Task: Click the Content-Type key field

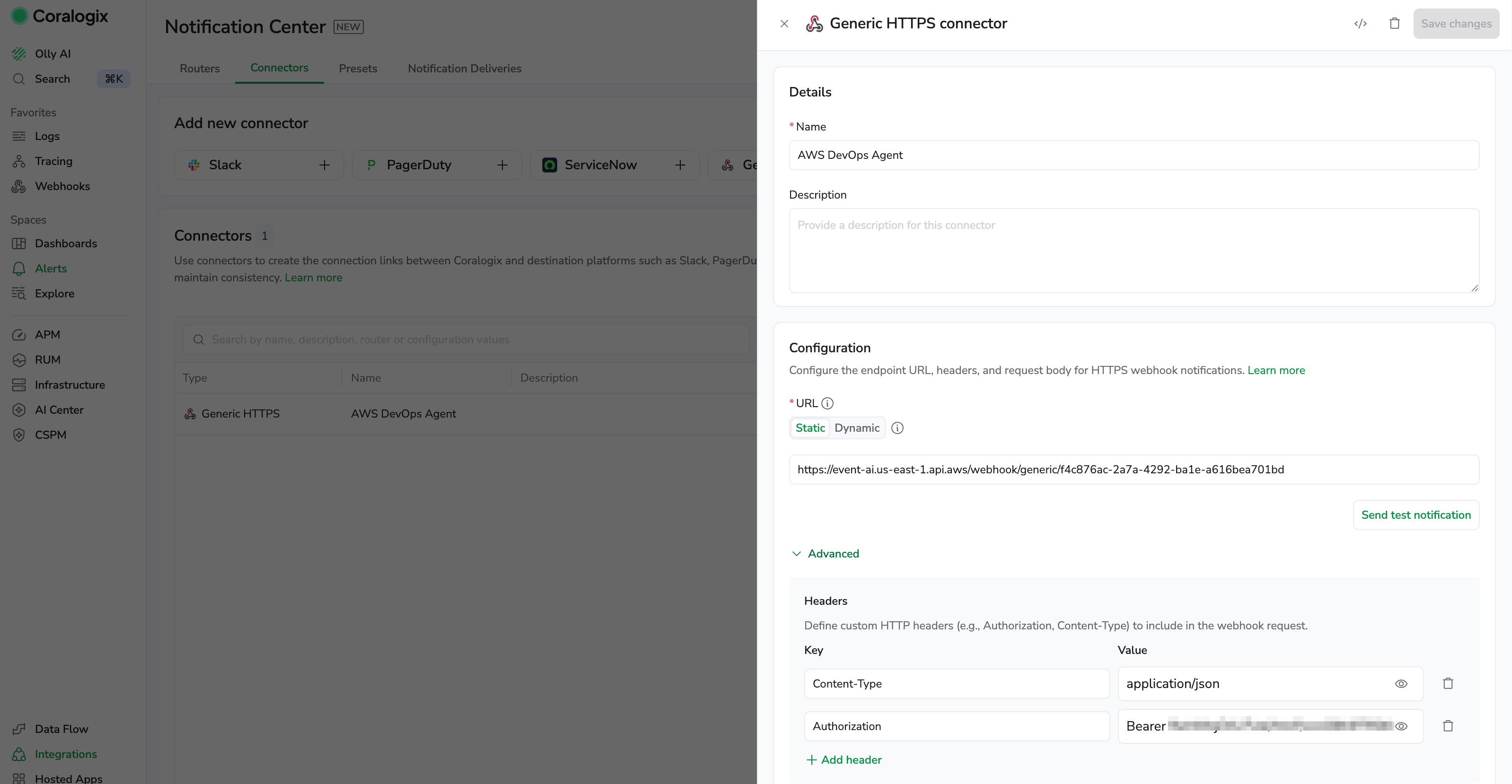Action: [x=956, y=684]
